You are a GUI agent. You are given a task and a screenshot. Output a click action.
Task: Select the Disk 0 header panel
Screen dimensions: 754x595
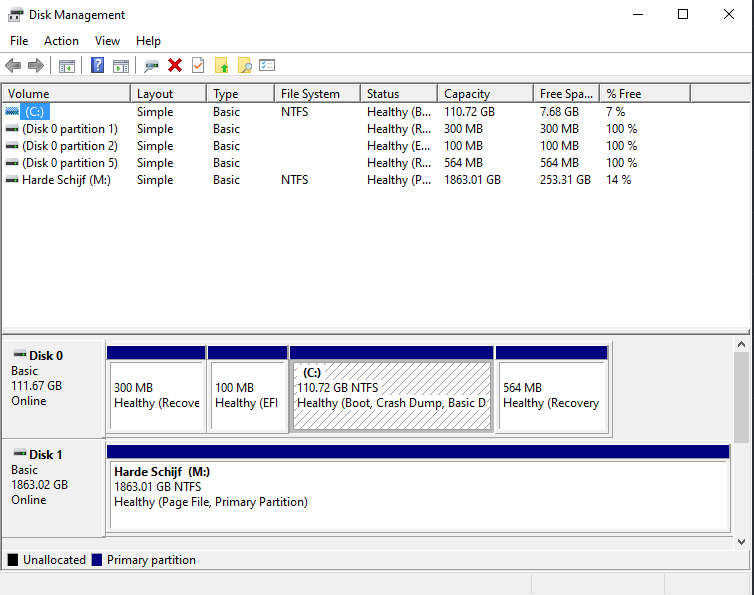(x=53, y=389)
